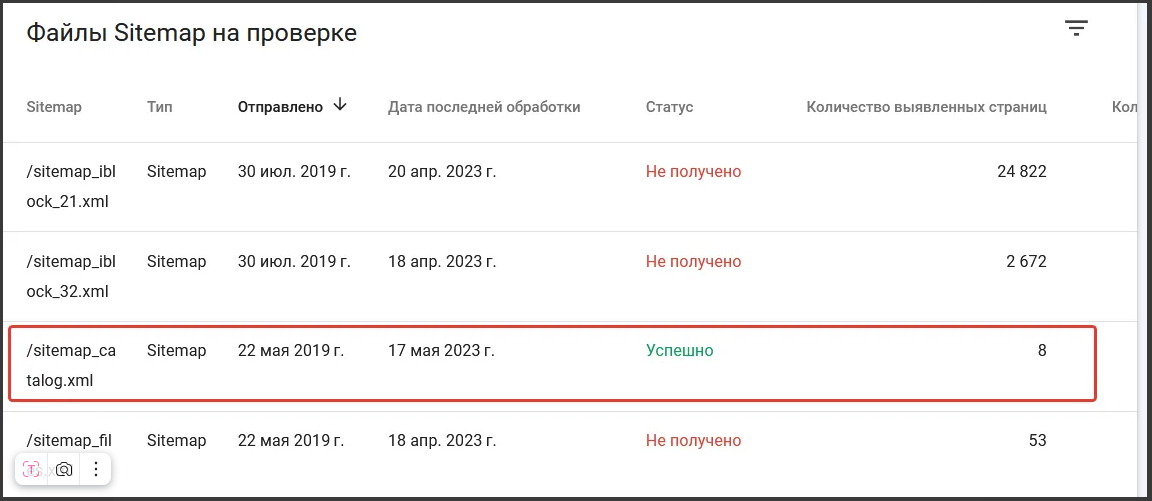Viewport: 1152px width, 501px height.
Task: Open the filter icon above the table
Action: pos(1076,29)
